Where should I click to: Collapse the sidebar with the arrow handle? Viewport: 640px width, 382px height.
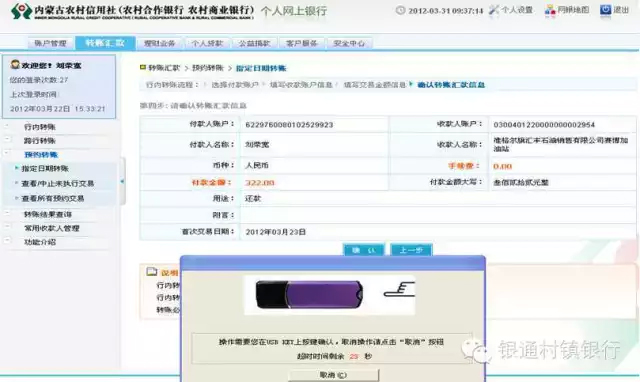(122, 181)
